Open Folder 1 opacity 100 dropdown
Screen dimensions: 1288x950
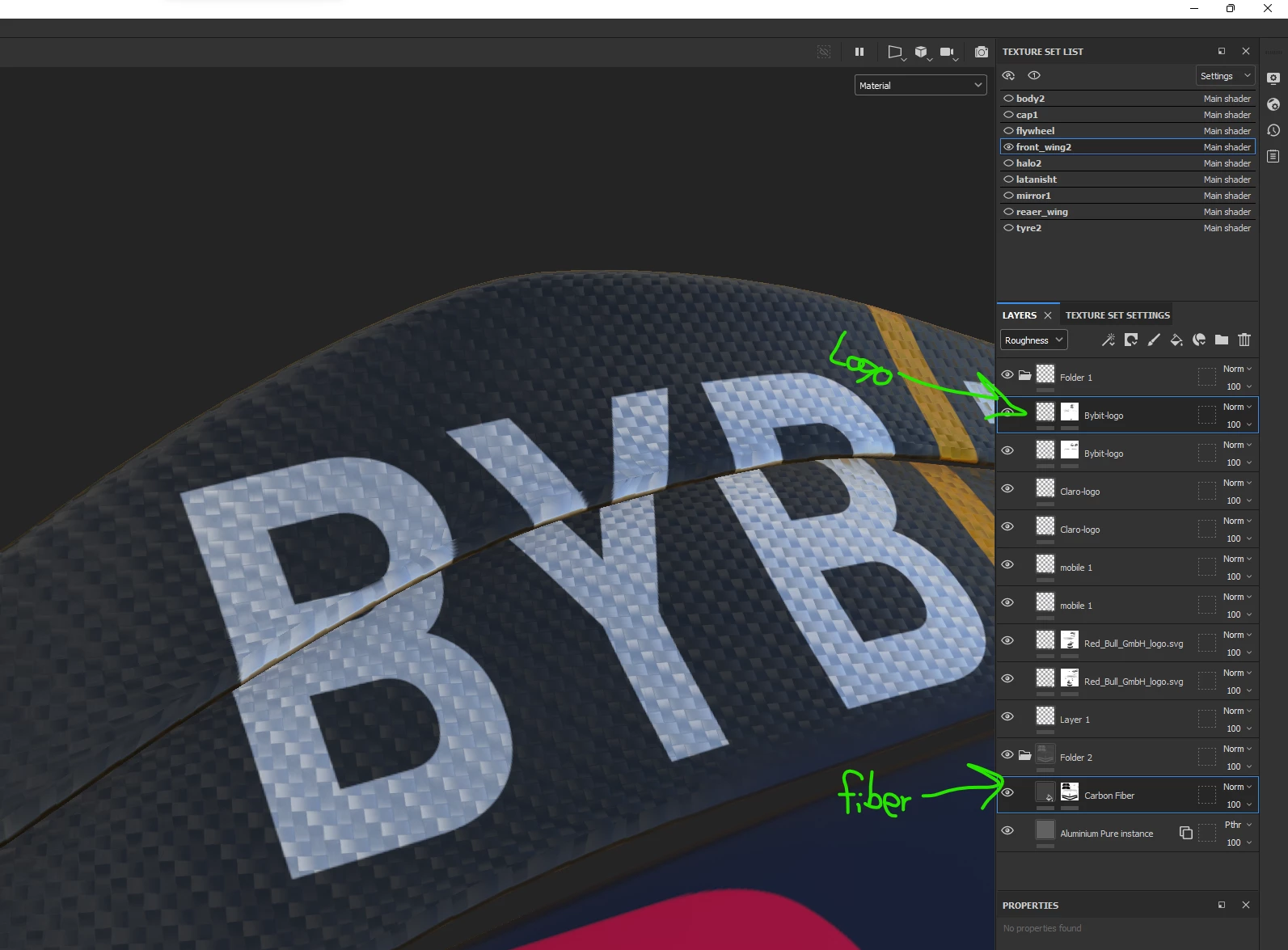1239,386
